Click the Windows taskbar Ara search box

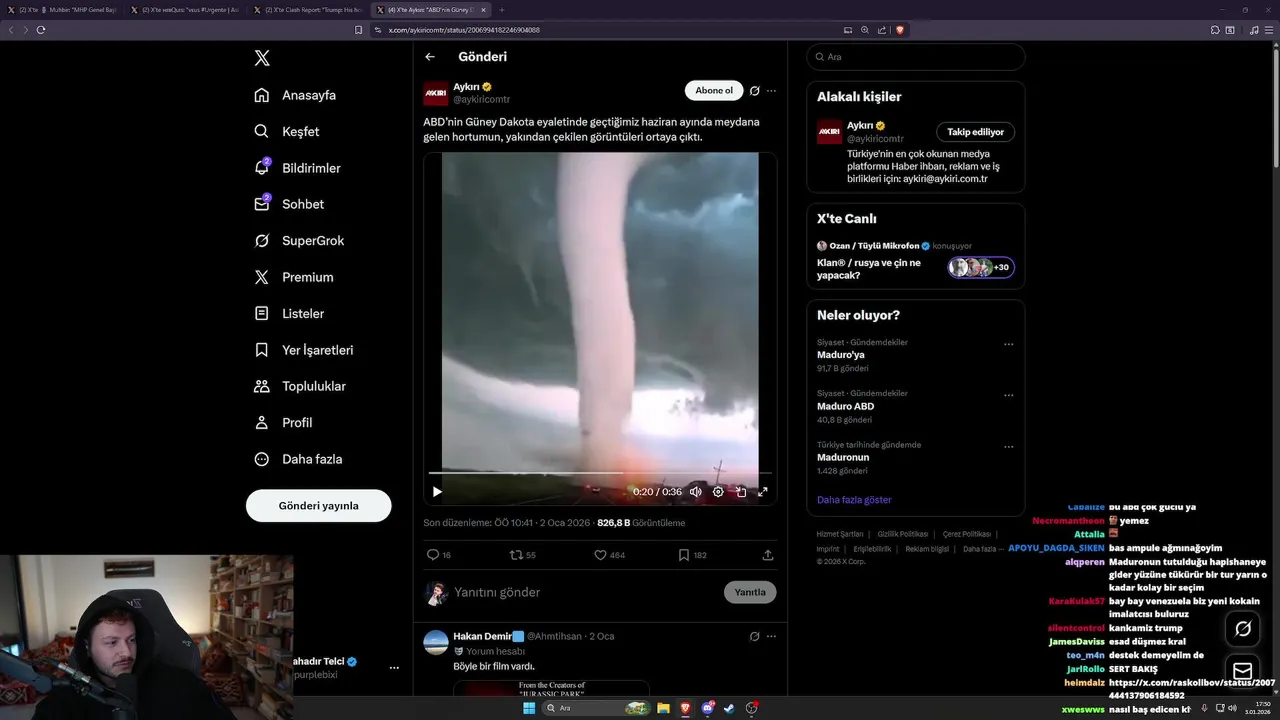(597, 708)
